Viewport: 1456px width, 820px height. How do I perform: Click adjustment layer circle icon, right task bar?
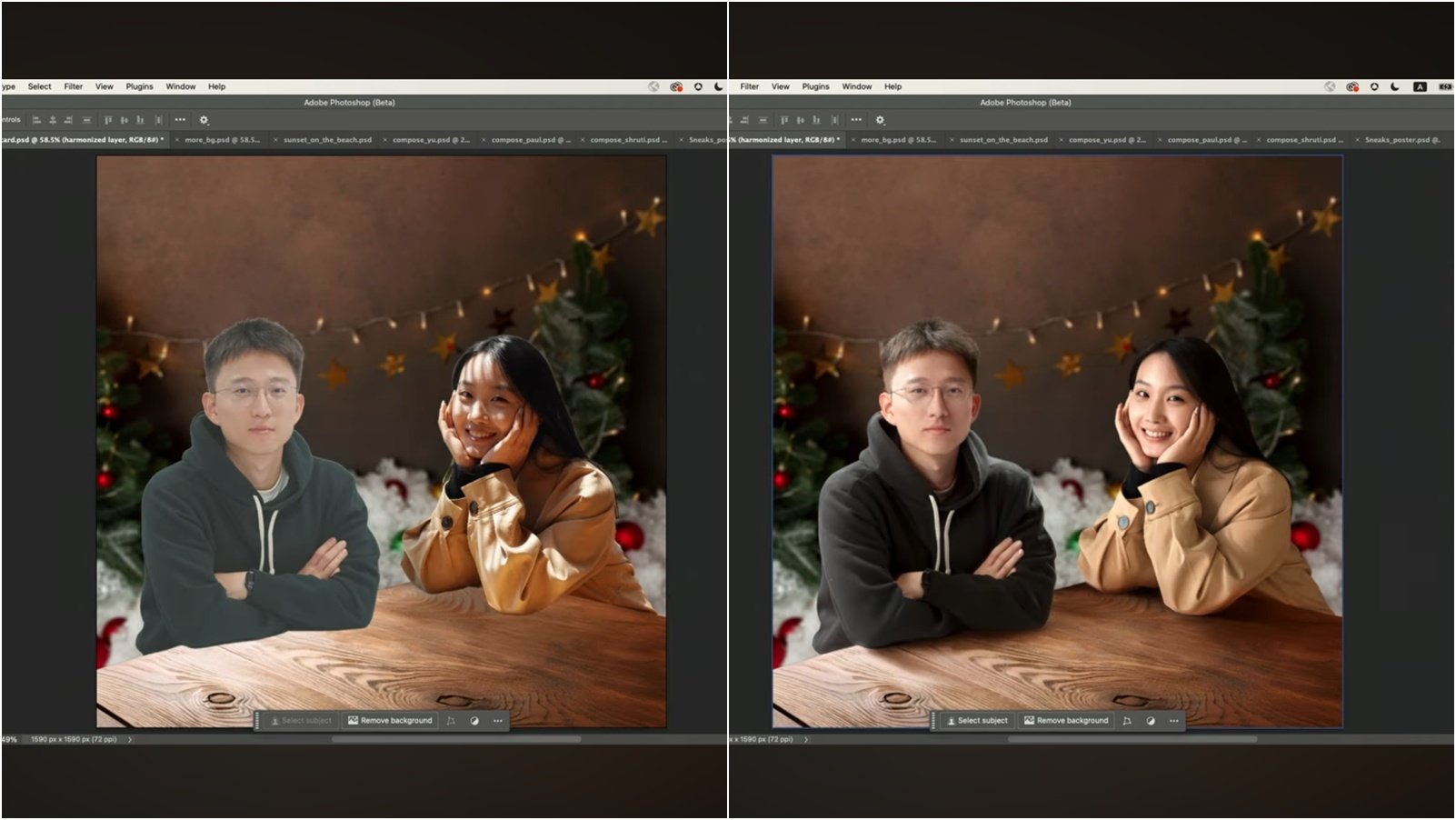[x=1151, y=720]
